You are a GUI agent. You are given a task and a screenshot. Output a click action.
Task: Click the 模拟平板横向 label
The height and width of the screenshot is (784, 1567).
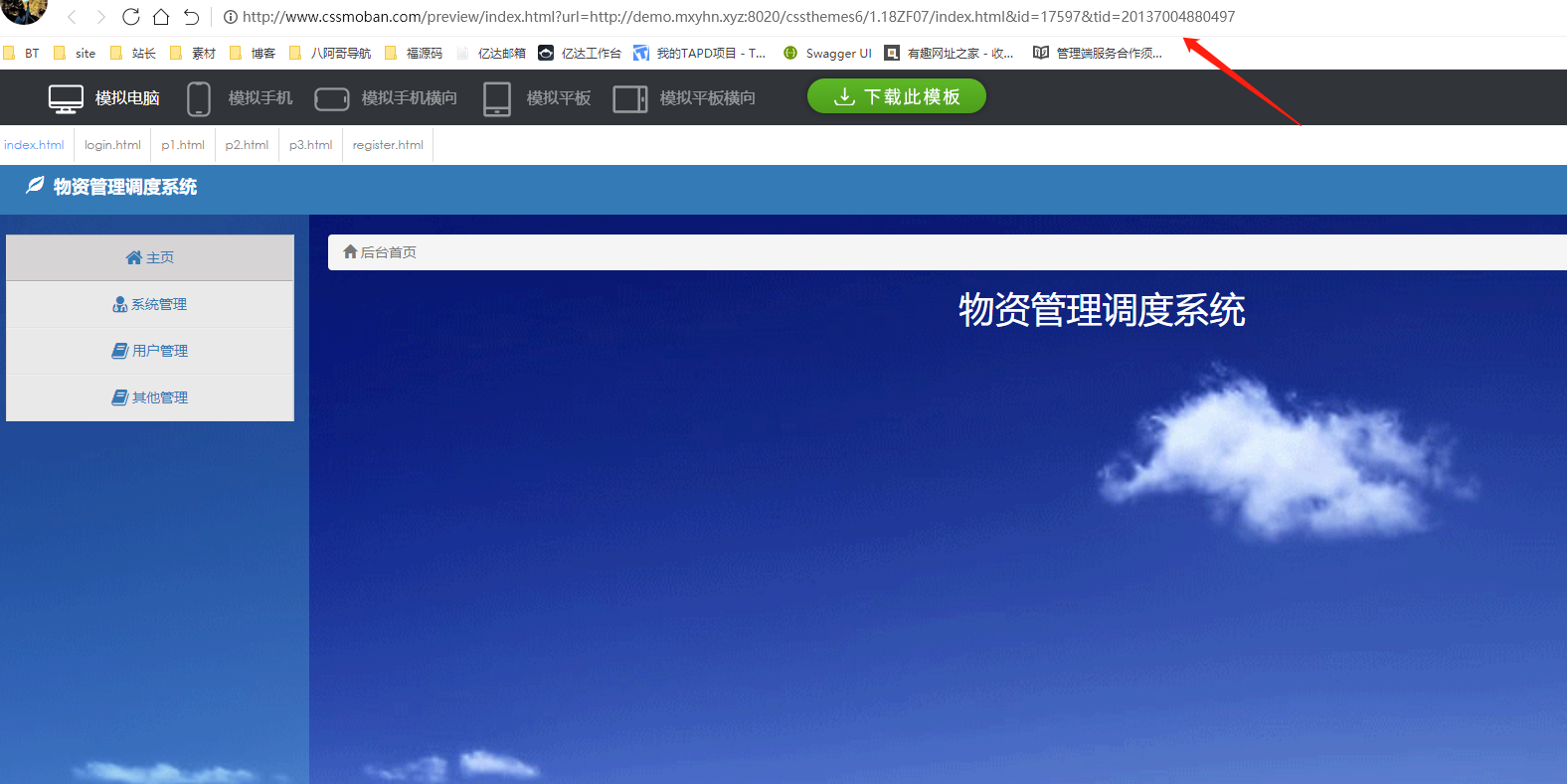[708, 98]
